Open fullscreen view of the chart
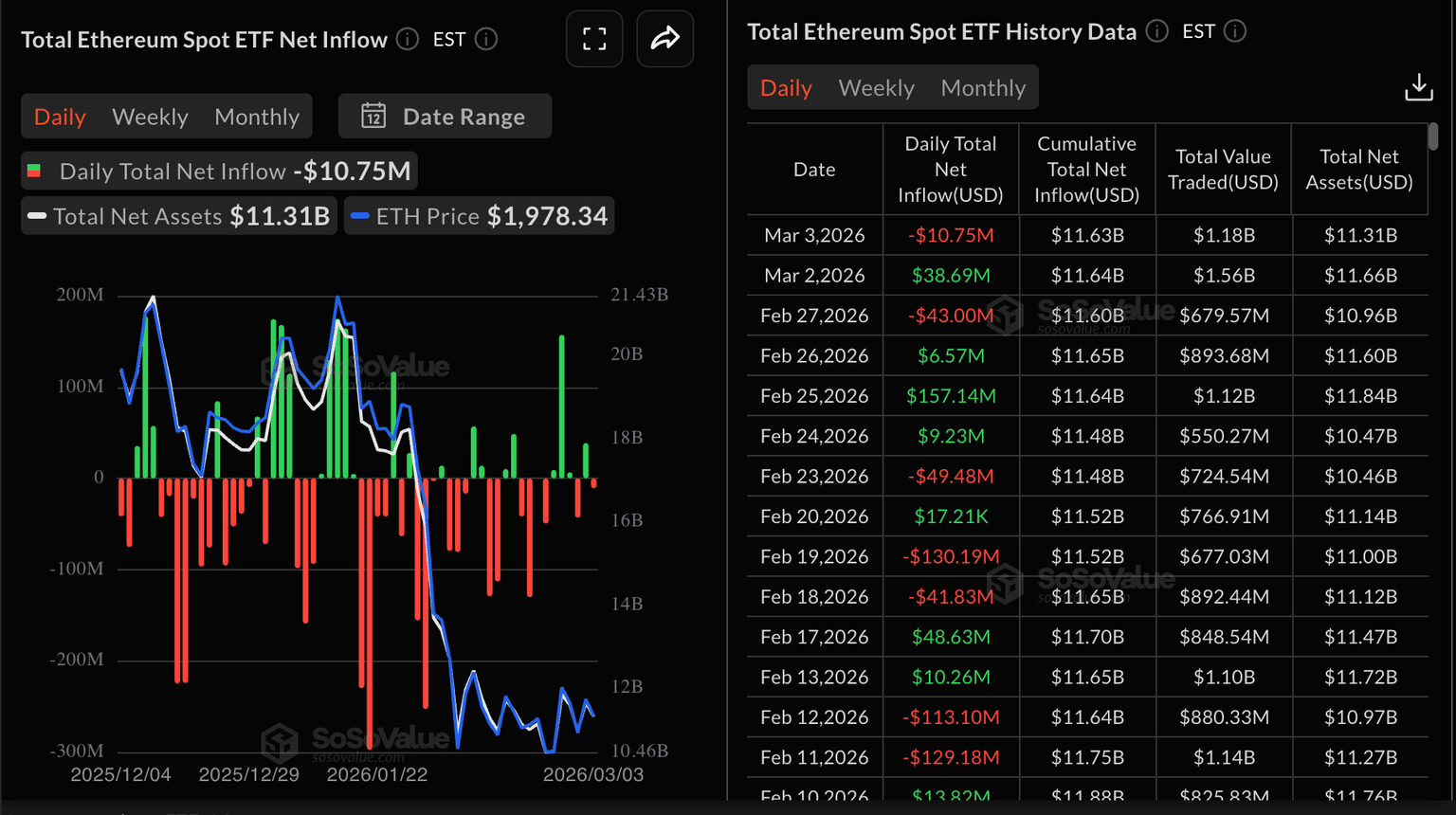Image resolution: width=1456 pixels, height=815 pixels. (594, 39)
